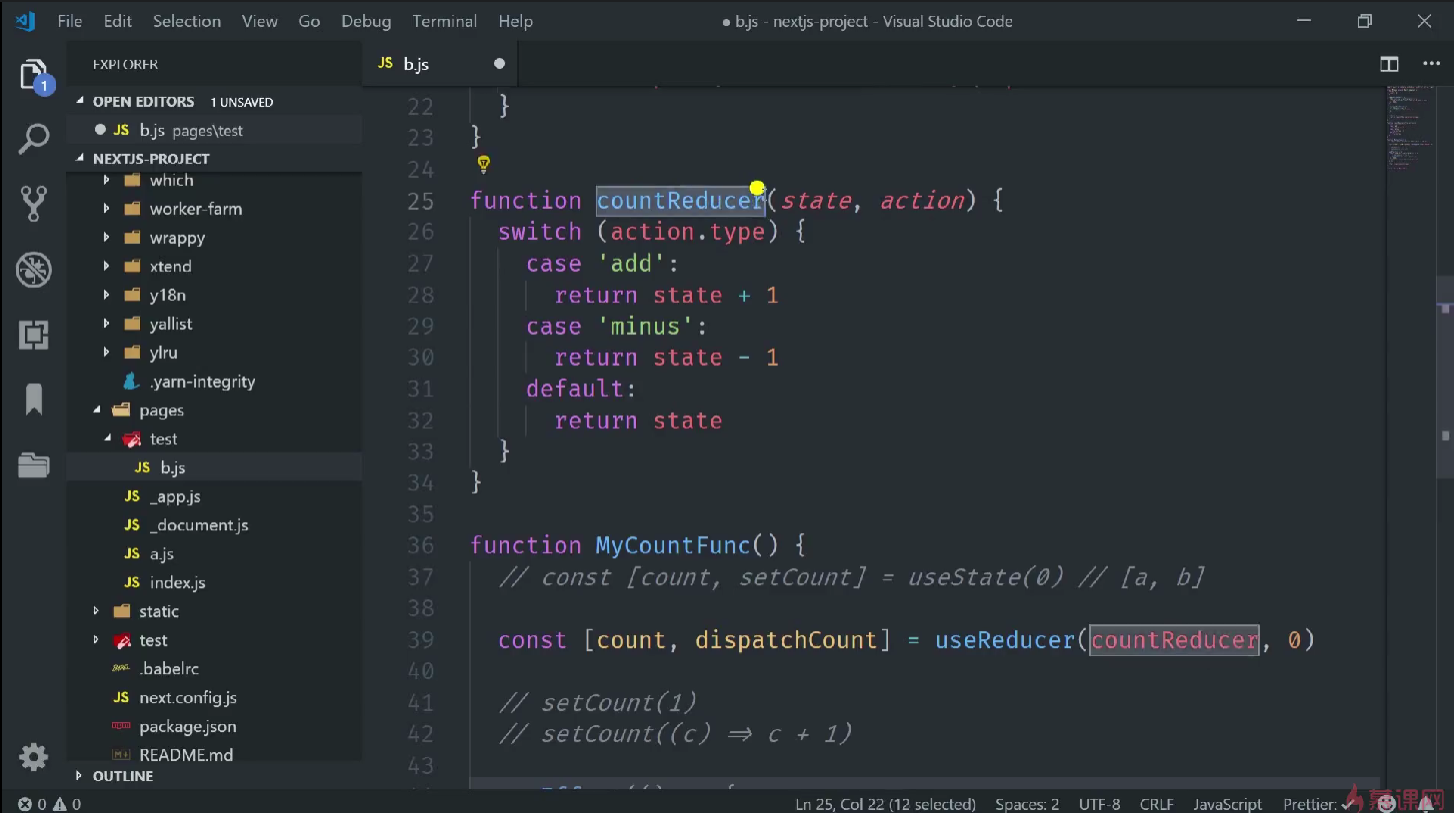Image resolution: width=1454 pixels, height=813 pixels.
Task: Split the editor to the right
Action: pos(1389,64)
